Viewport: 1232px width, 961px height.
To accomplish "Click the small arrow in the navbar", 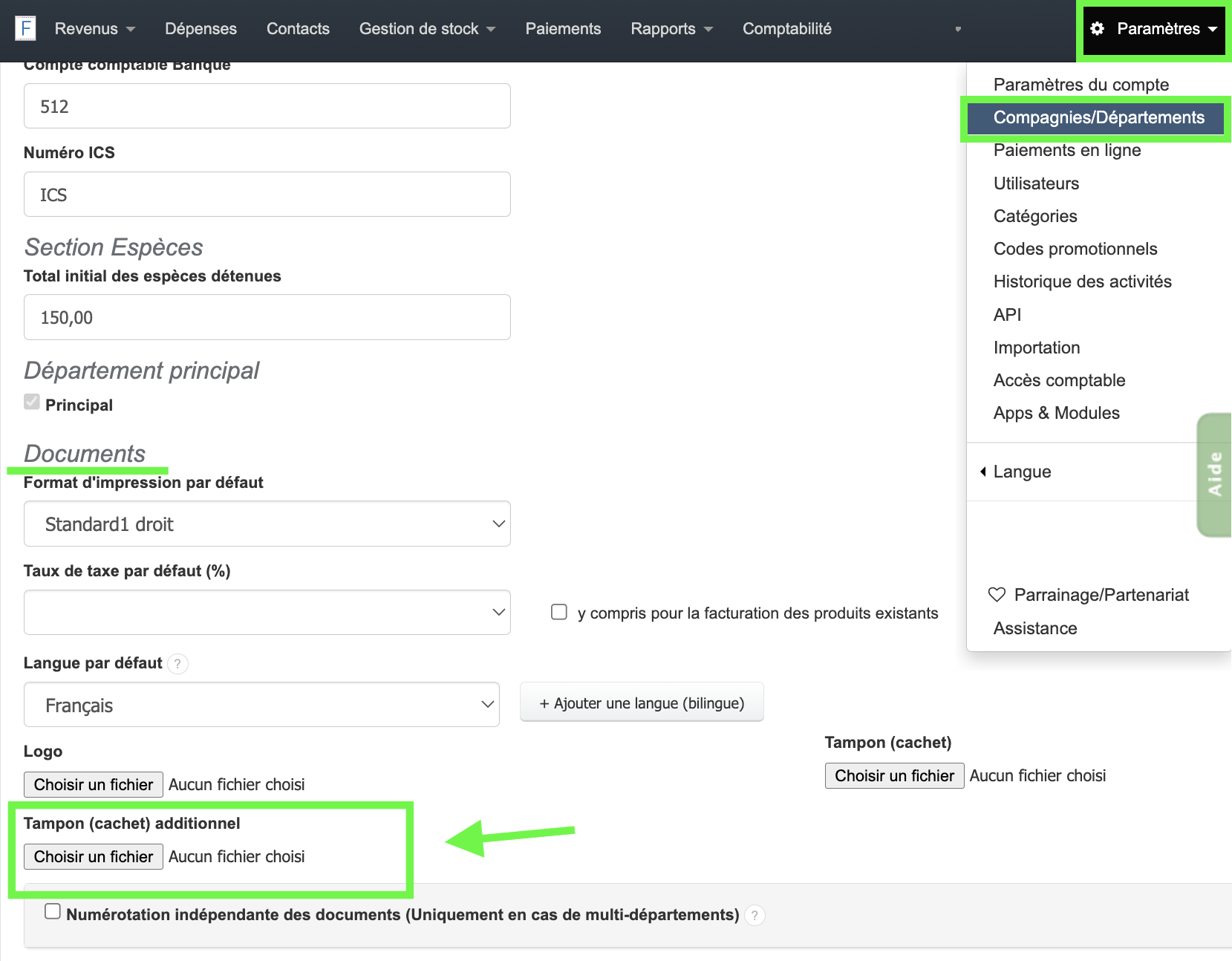I will (x=958, y=30).
